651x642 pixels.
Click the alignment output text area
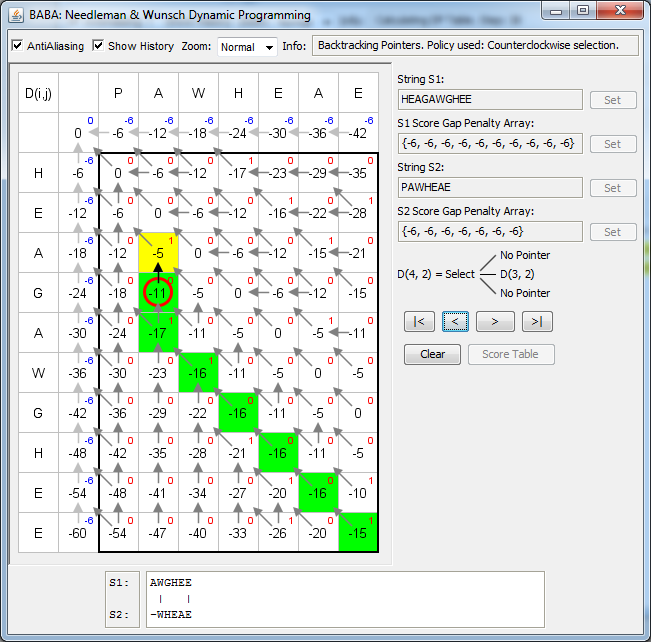(344, 598)
